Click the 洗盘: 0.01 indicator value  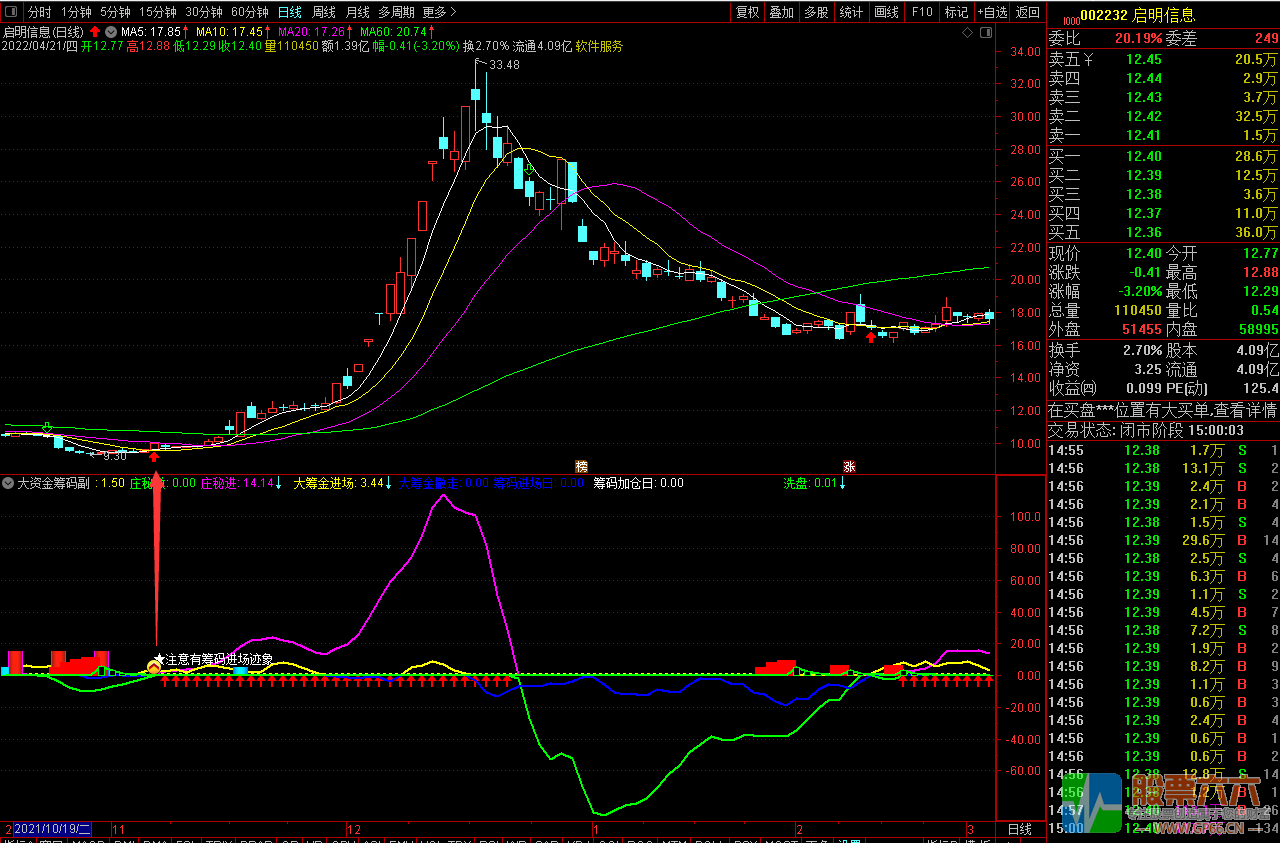click(x=813, y=483)
